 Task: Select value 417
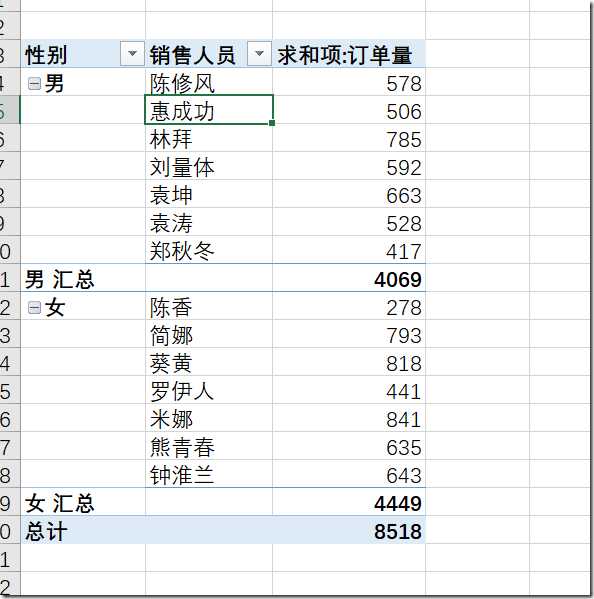(x=404, y=251)
